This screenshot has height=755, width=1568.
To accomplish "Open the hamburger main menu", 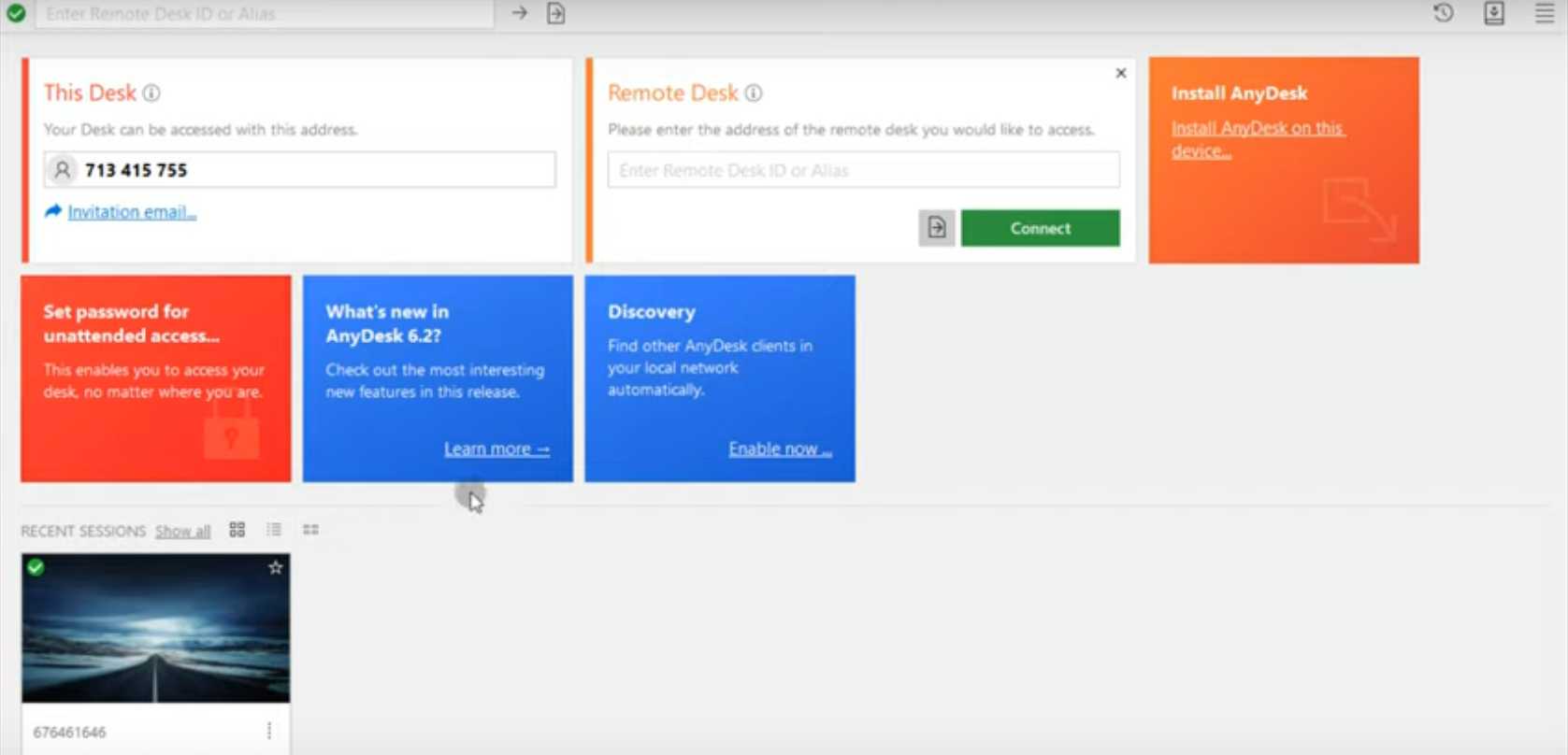I will (x=1545, y=13).
